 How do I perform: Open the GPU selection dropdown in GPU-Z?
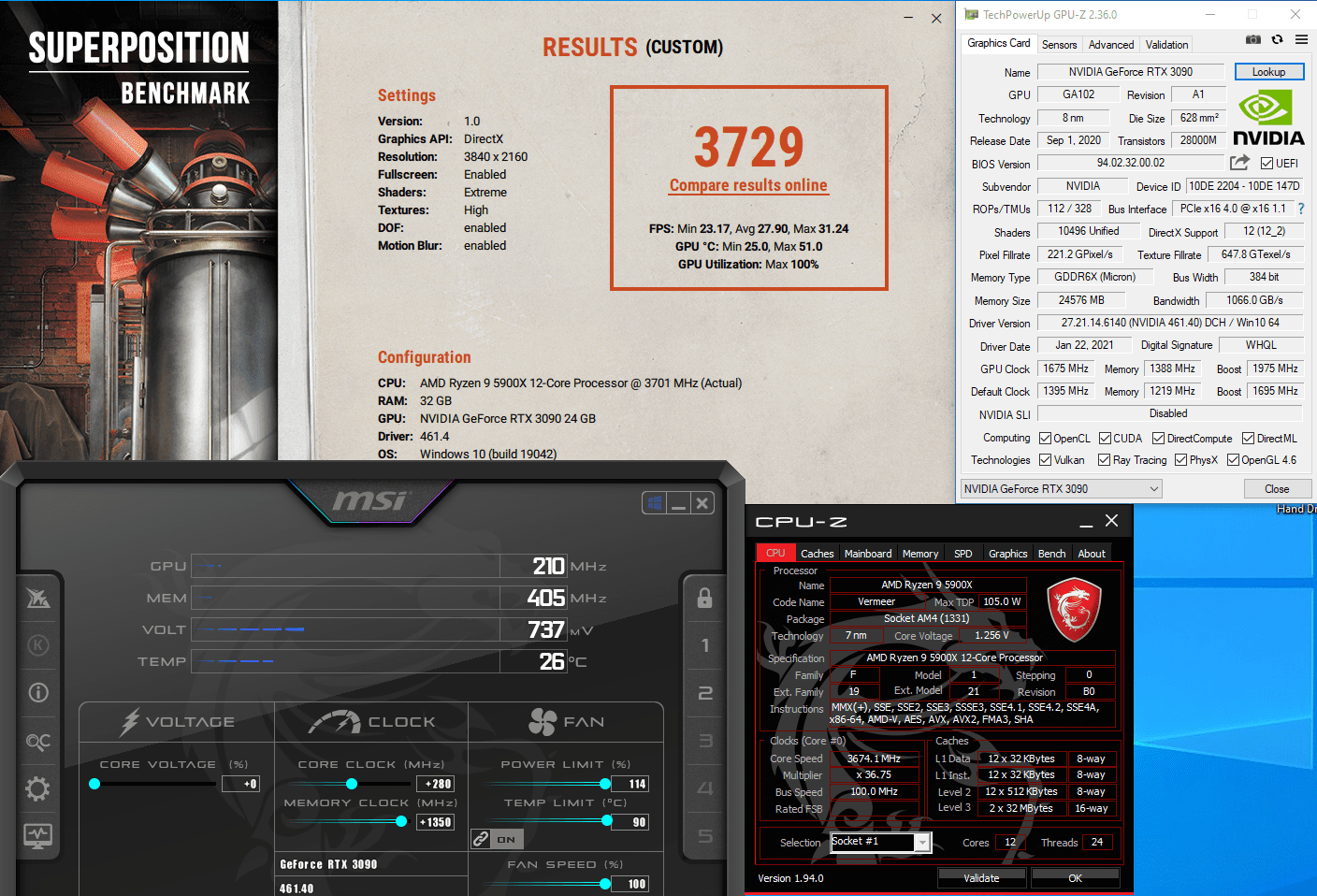[x=1062, y=488]
